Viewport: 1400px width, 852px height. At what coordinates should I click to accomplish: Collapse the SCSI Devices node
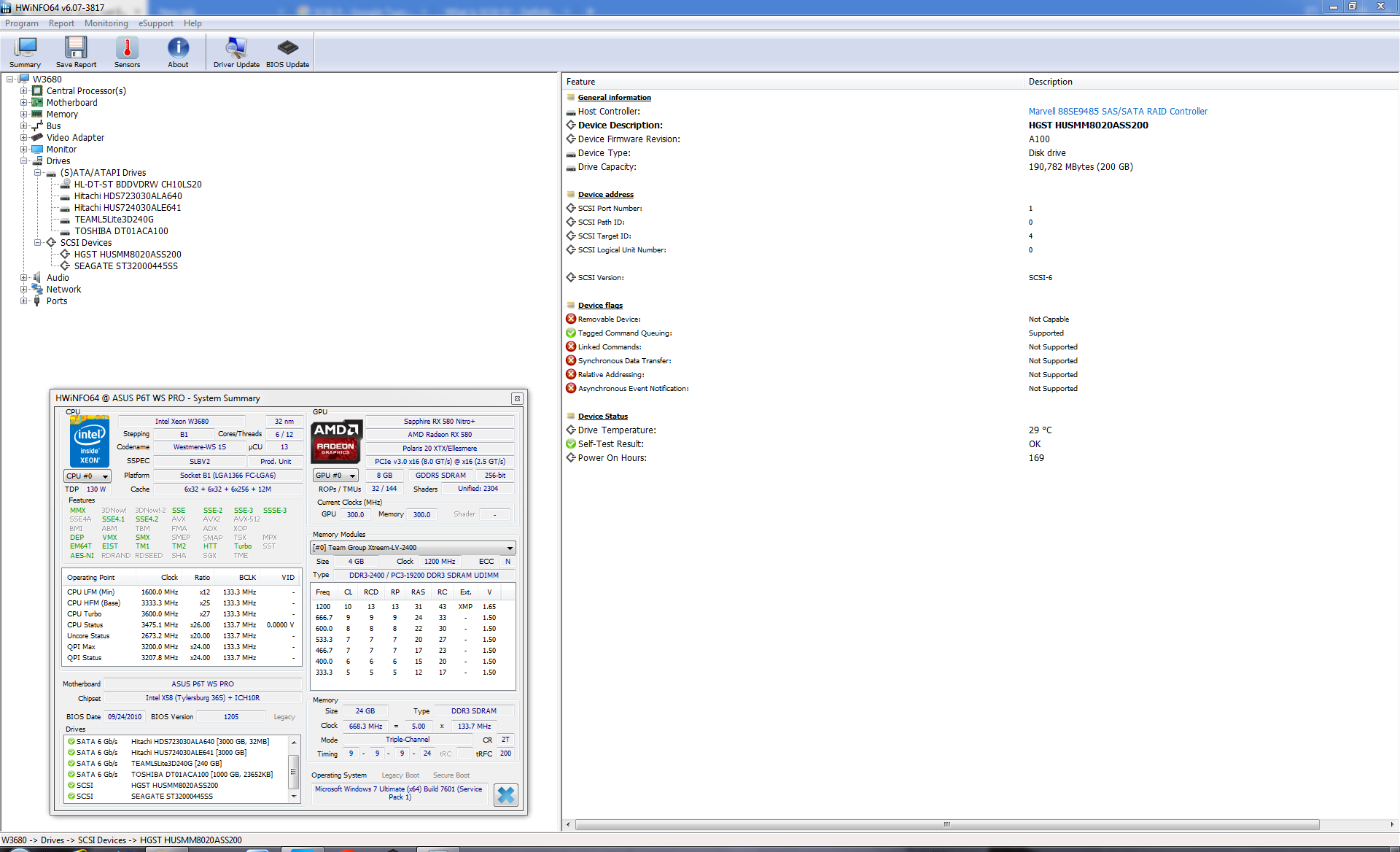point(38,243)
